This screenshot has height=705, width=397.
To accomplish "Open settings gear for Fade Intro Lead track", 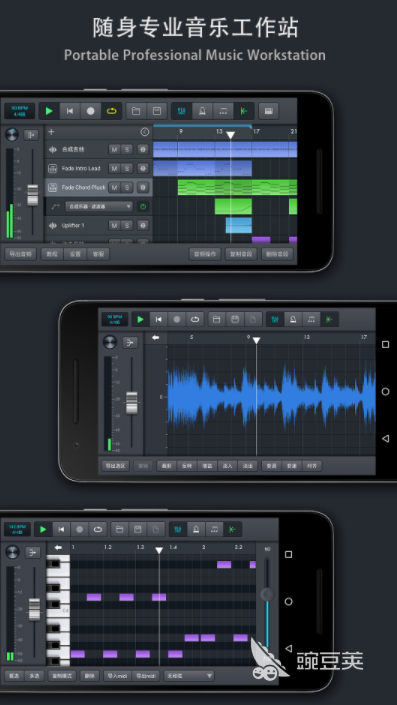I will coord(143,168).
